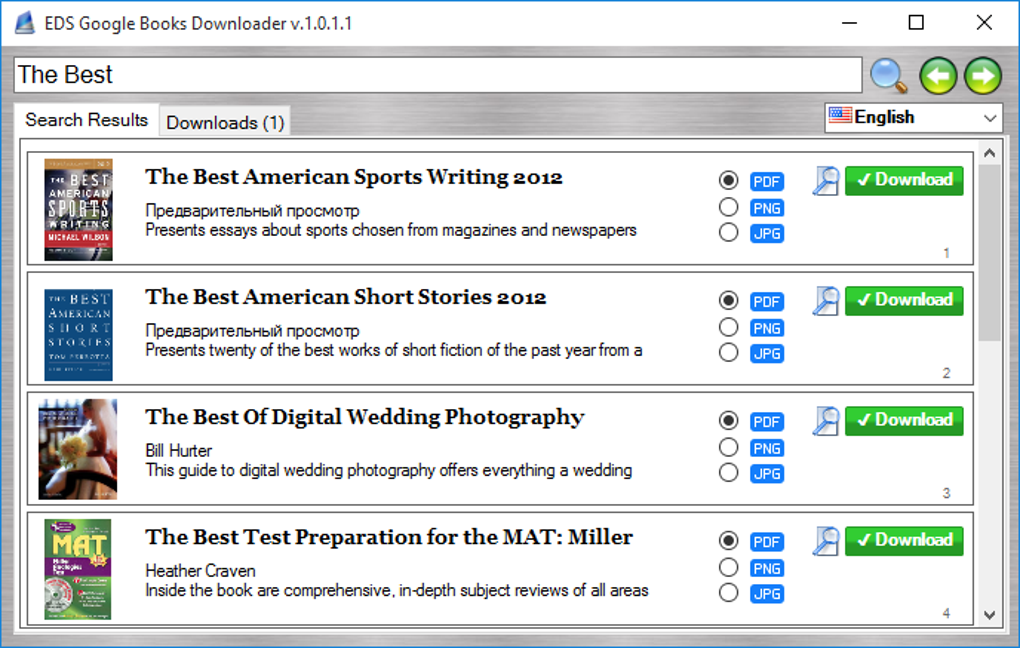Select PNG radio for Short Stories 2012

(x=729, y=327)
